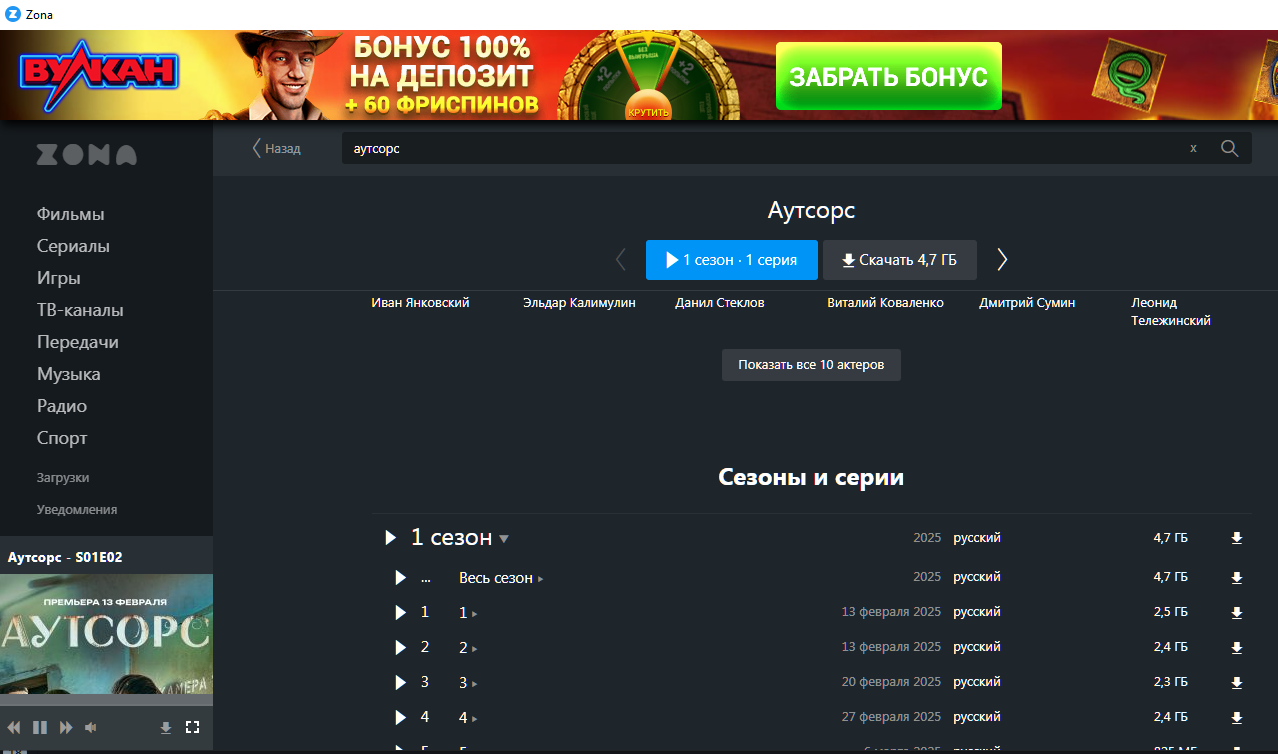Click the magnifier search icon
This screenshot has width=1278, height=754.
pyautogui.click(x=1230, y=148)
